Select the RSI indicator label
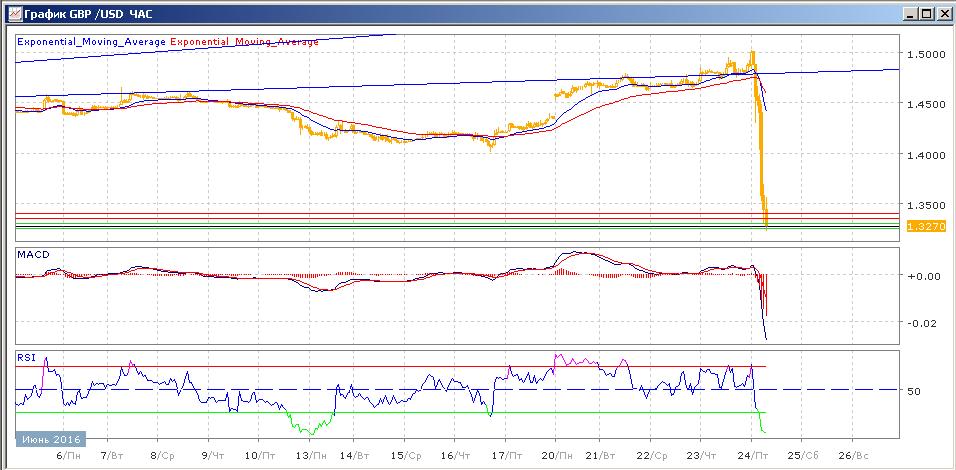This screenshot has width=956, height=470. 24,357
